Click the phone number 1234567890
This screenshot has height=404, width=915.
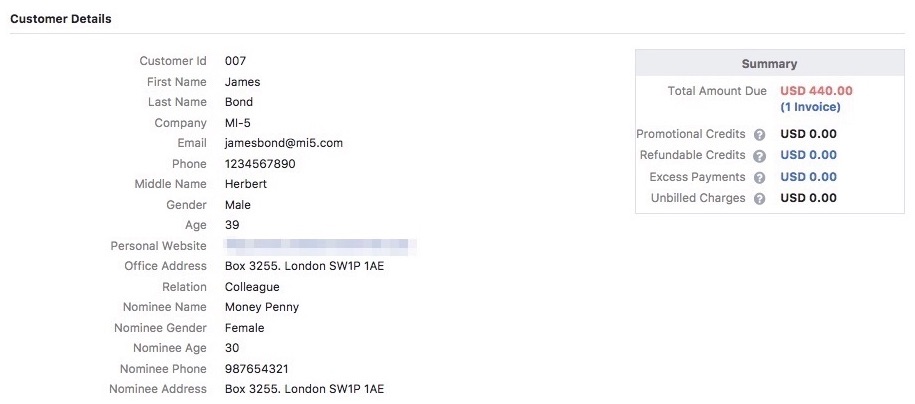tap(260, 164)
